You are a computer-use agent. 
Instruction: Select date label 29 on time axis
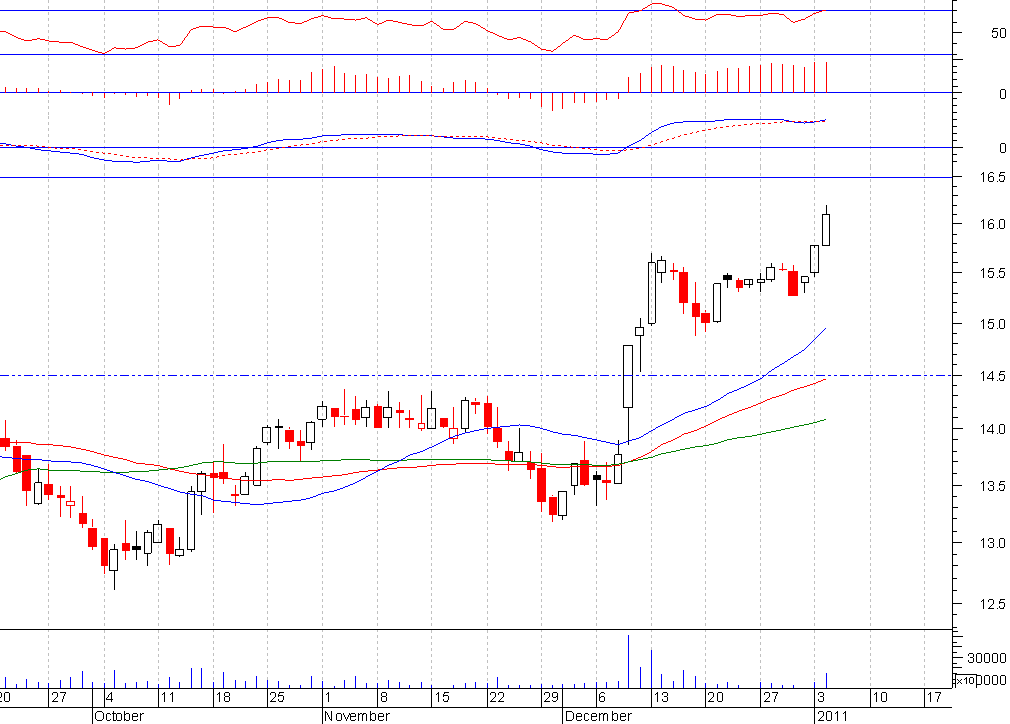[x=551, y=697]
